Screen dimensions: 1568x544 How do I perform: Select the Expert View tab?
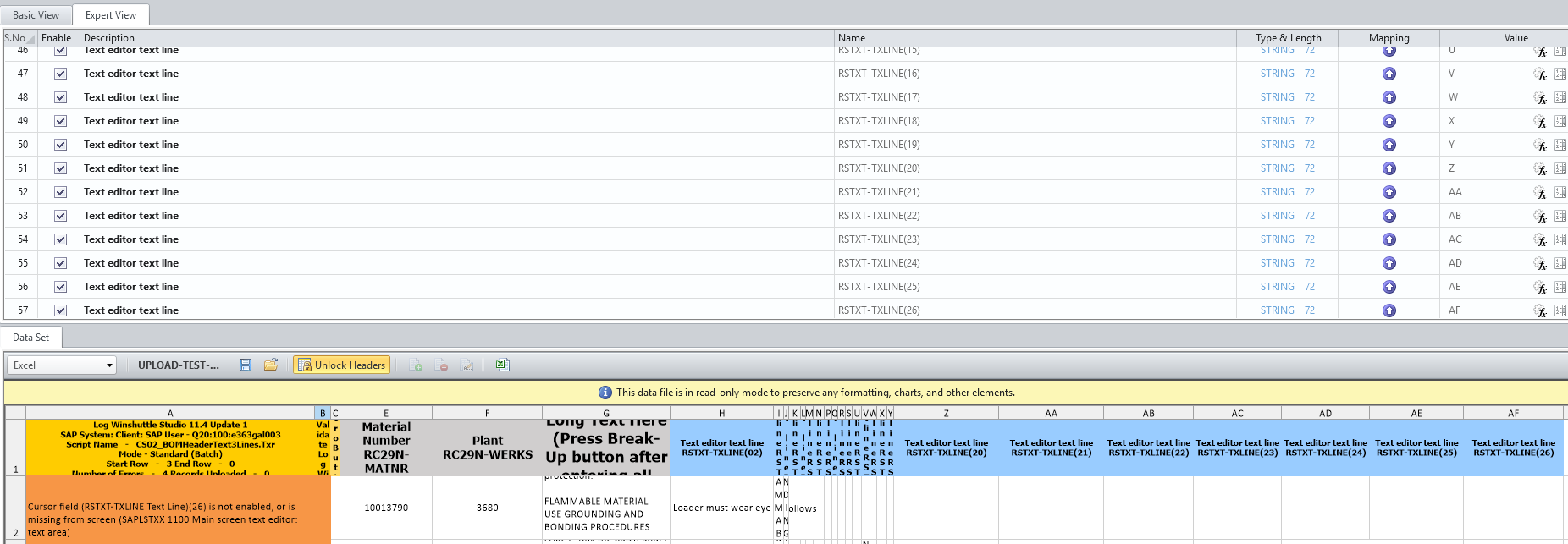(111, 15)
